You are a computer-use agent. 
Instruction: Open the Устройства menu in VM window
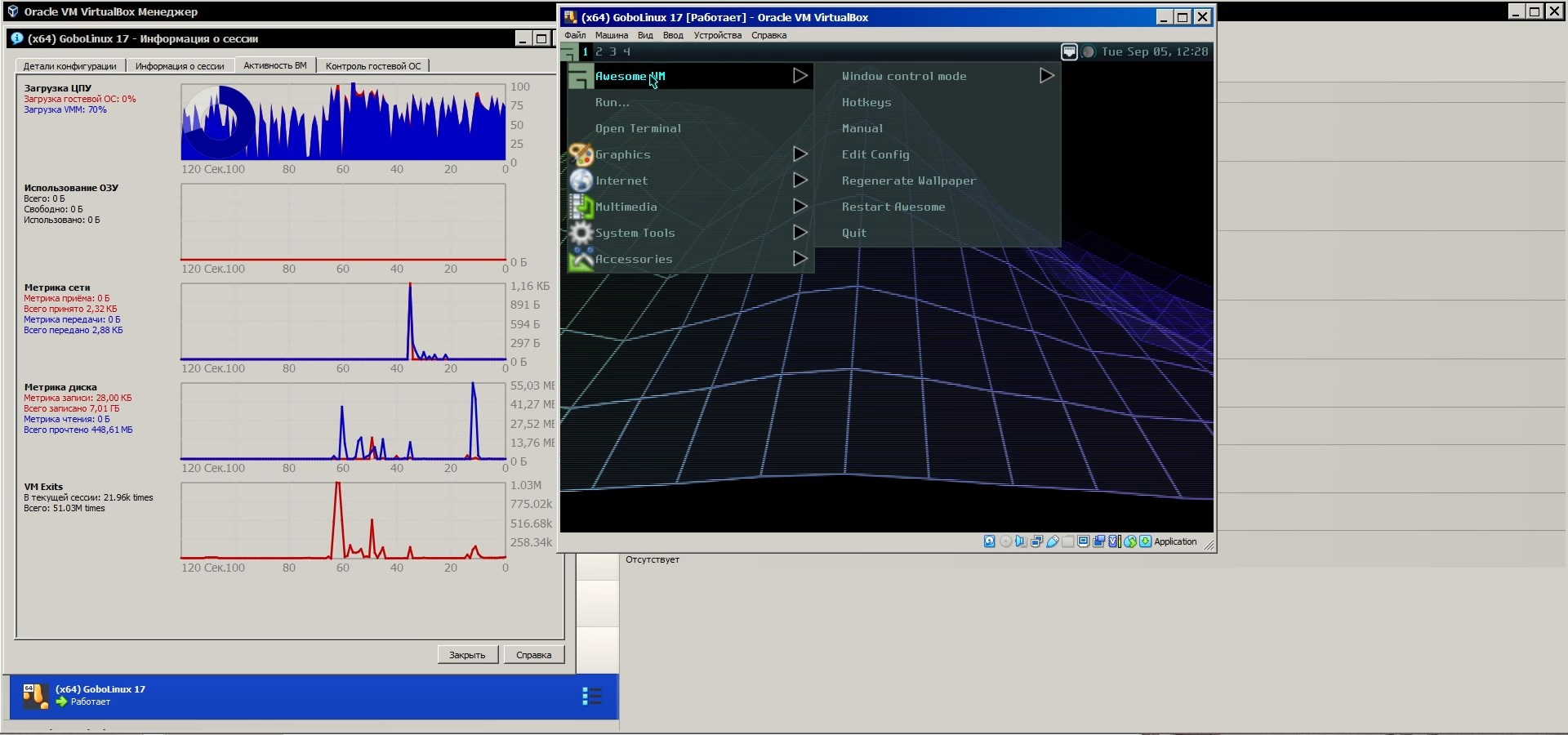[717, 35]
